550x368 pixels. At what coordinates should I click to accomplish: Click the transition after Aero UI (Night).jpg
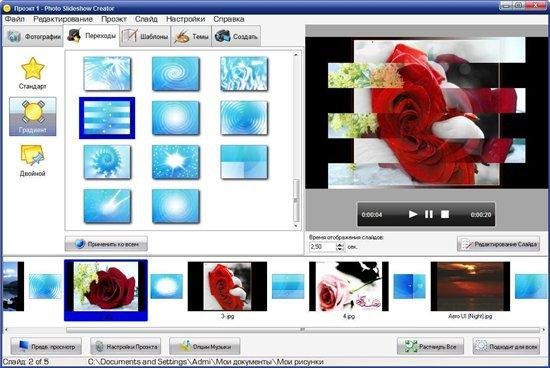tap(530, 286)
